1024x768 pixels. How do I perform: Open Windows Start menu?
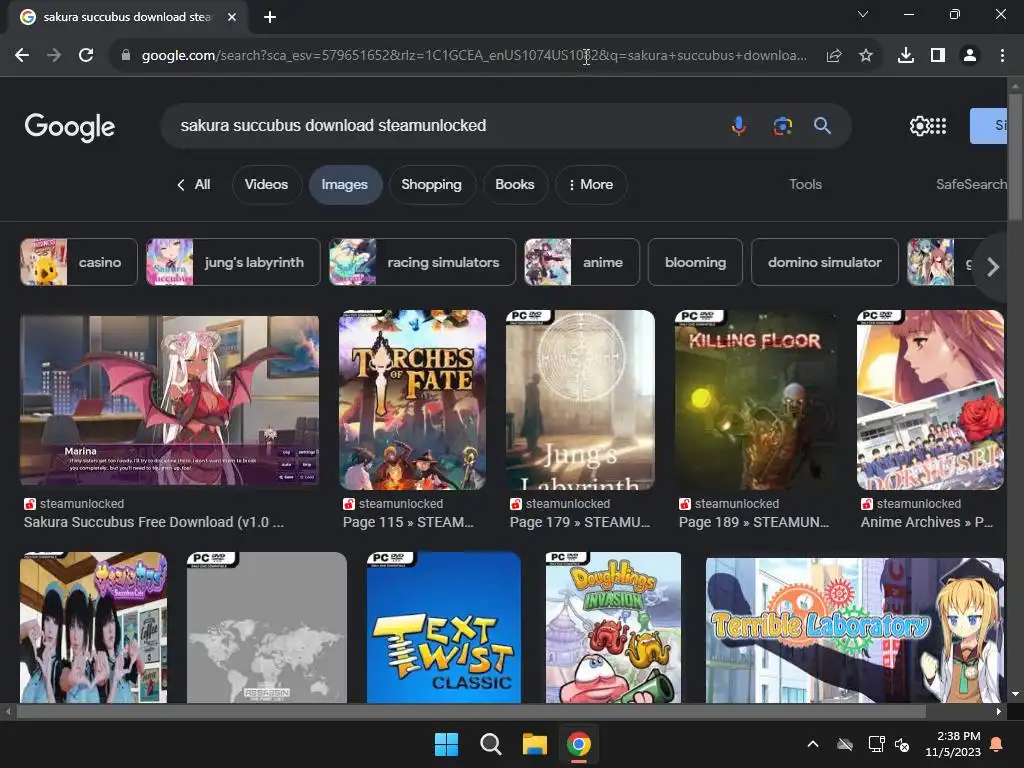click(447, 744)
